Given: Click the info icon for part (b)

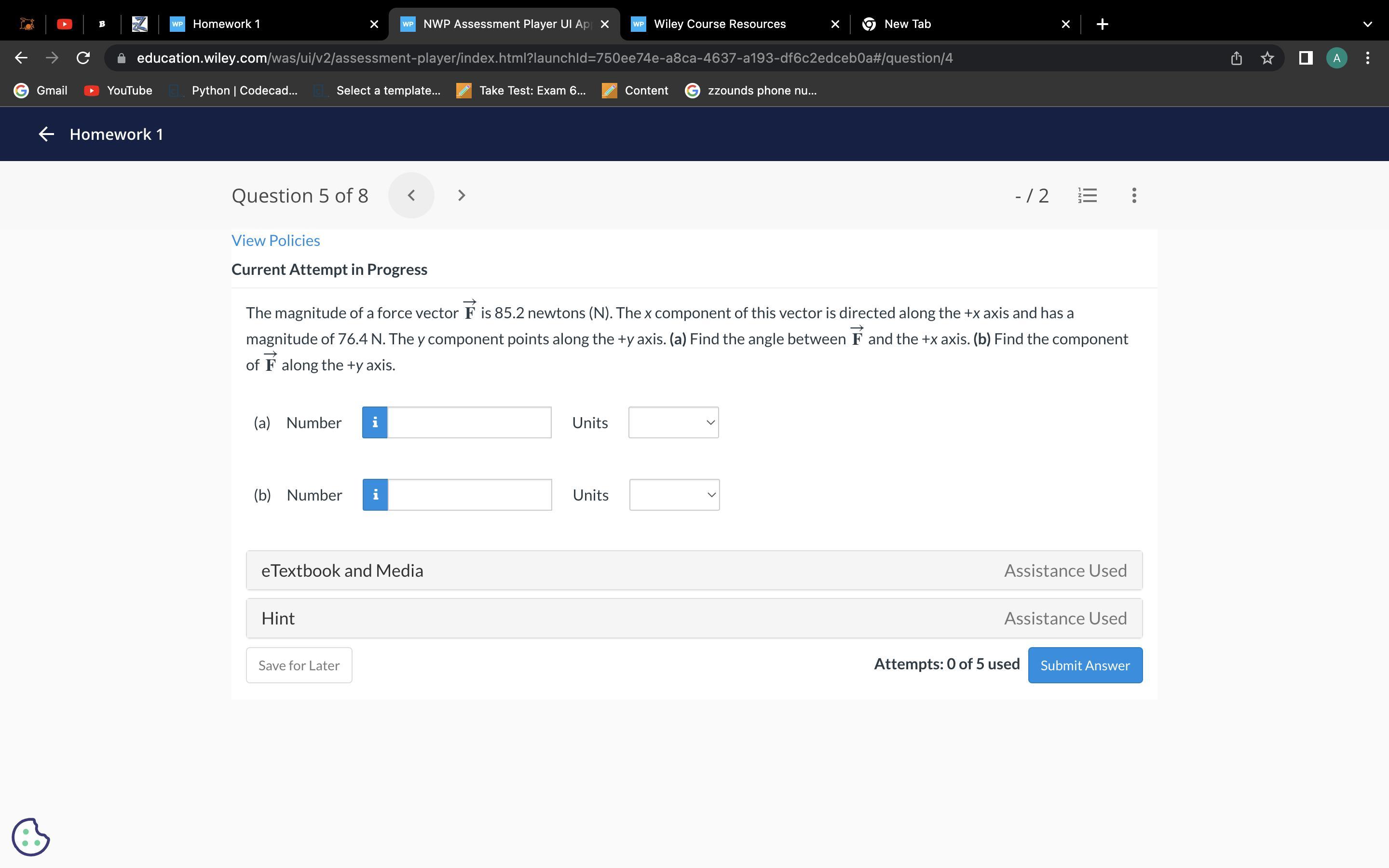Looking at the screenshot, I should [375, 495].
